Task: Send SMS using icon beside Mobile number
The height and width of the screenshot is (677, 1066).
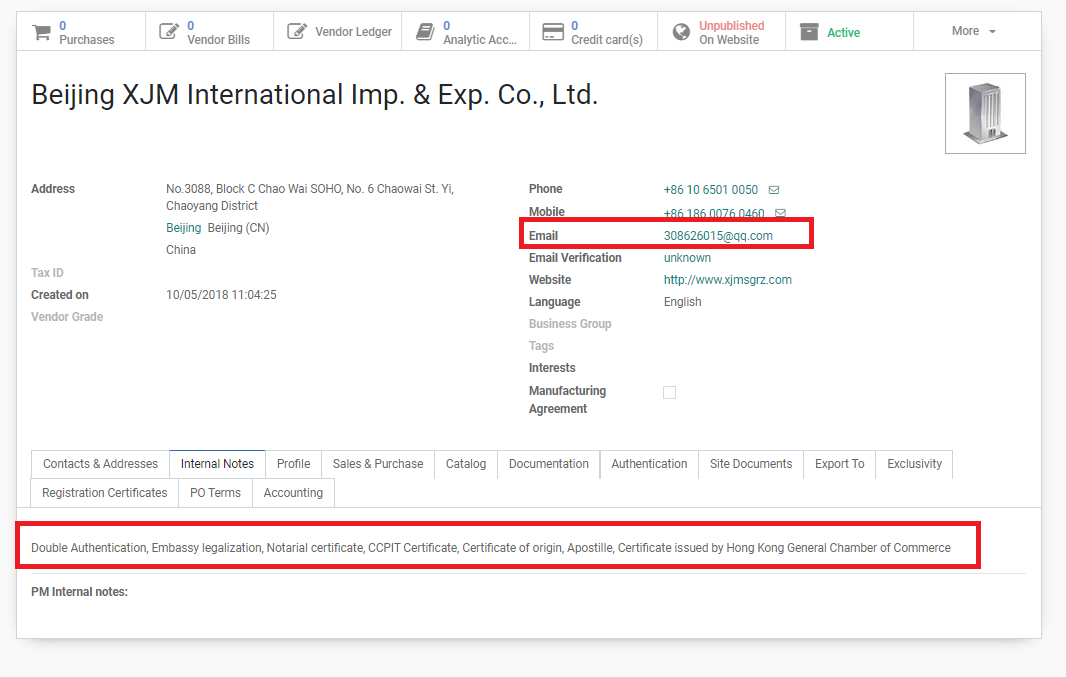Action: [x=780, y=213]
